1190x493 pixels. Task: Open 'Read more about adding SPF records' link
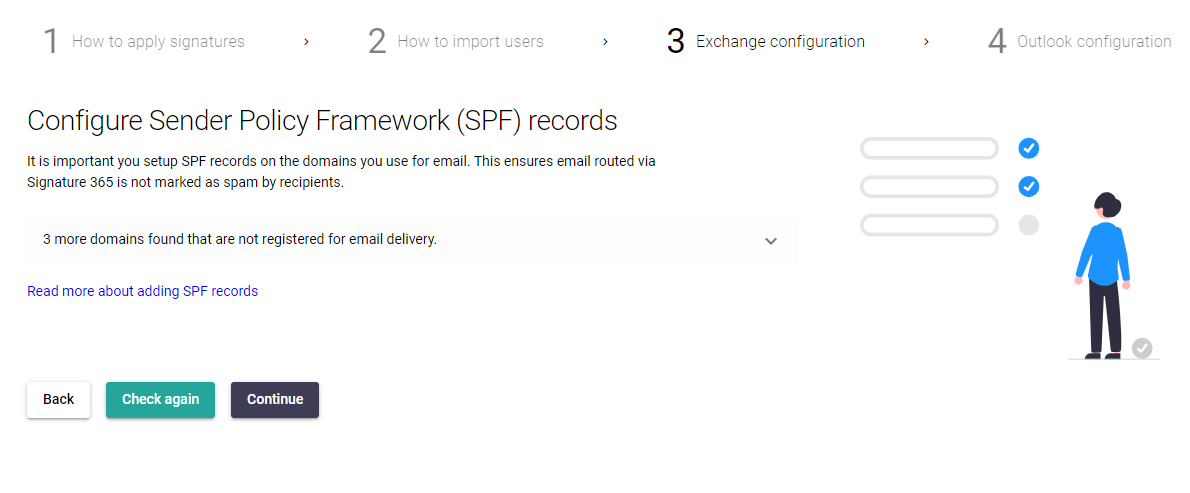click(x=143, y=291)
